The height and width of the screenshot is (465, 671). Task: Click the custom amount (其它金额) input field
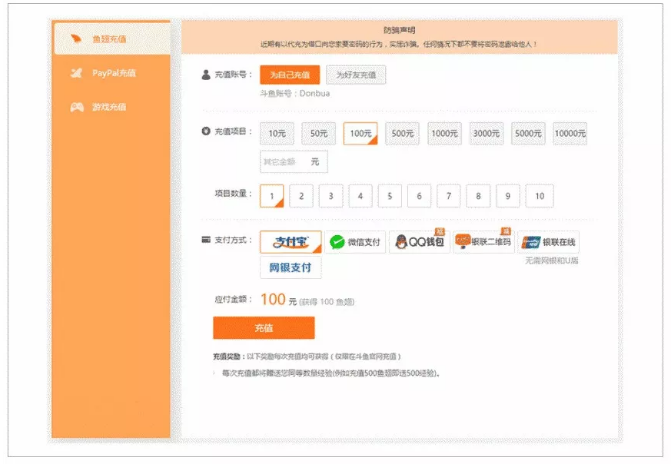click(284, 161)
